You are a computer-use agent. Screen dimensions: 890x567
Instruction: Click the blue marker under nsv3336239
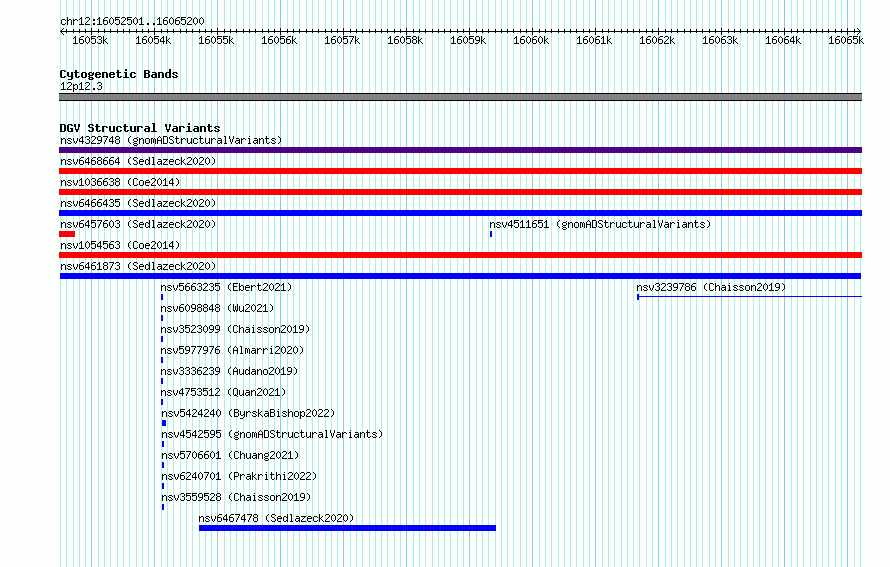[162, 381]
